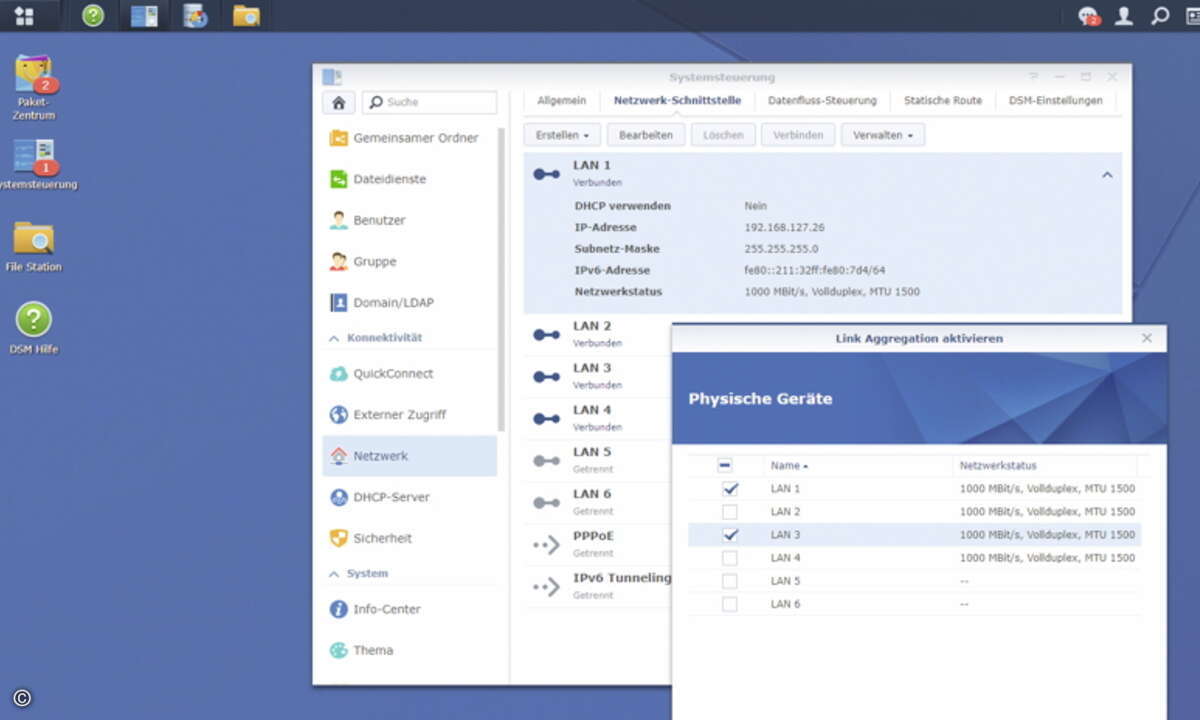Click the sidebar vertical scrollbar
Screen dimensions: 1200x720
[501, 280]
